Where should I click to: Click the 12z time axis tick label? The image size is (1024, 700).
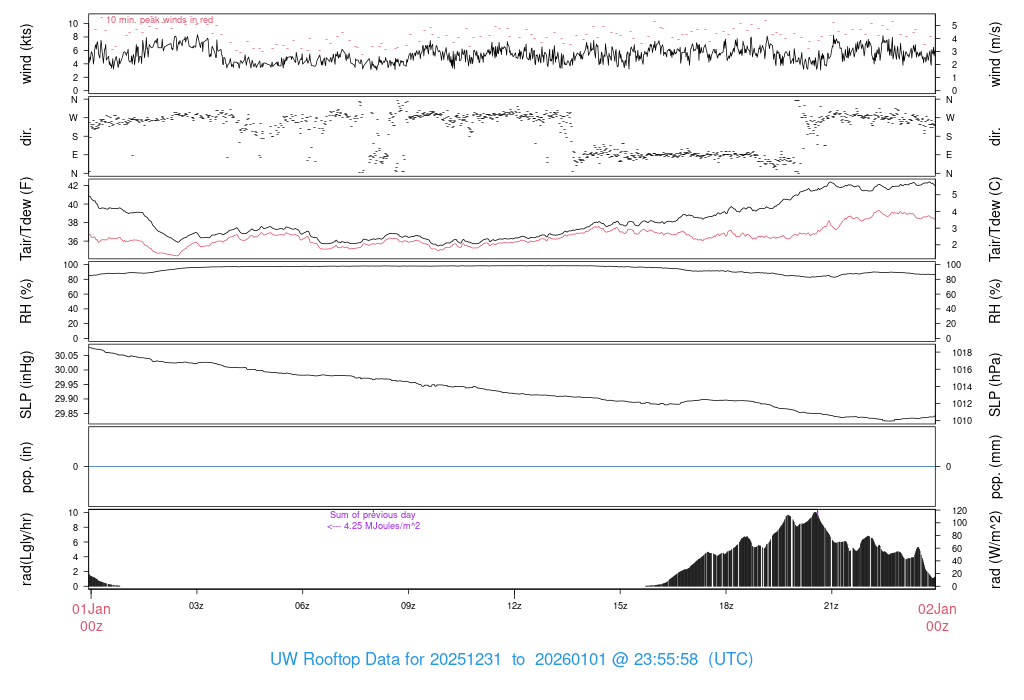(x=514, y=606)
